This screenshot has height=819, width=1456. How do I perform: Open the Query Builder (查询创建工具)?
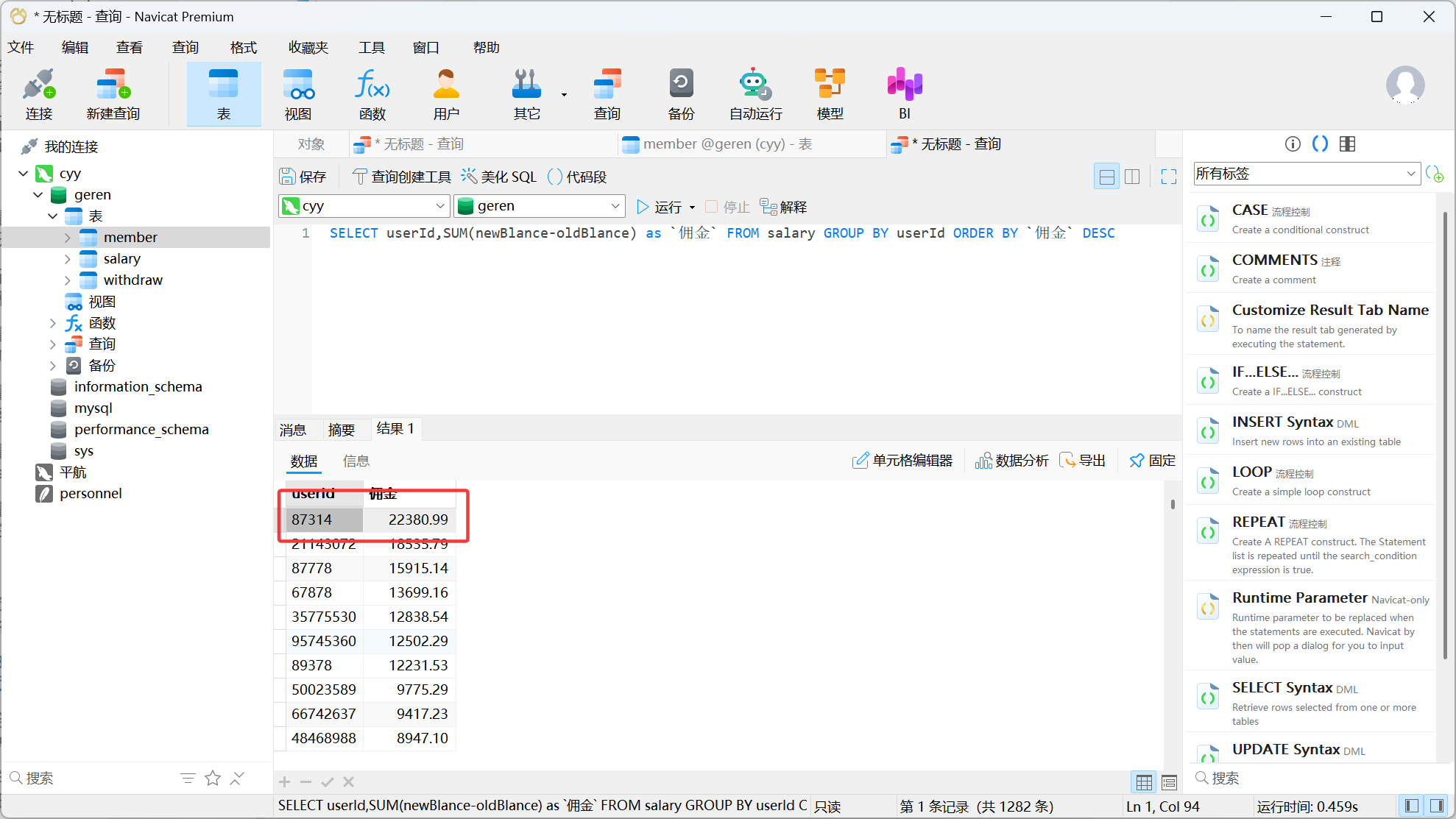point(402,177)
